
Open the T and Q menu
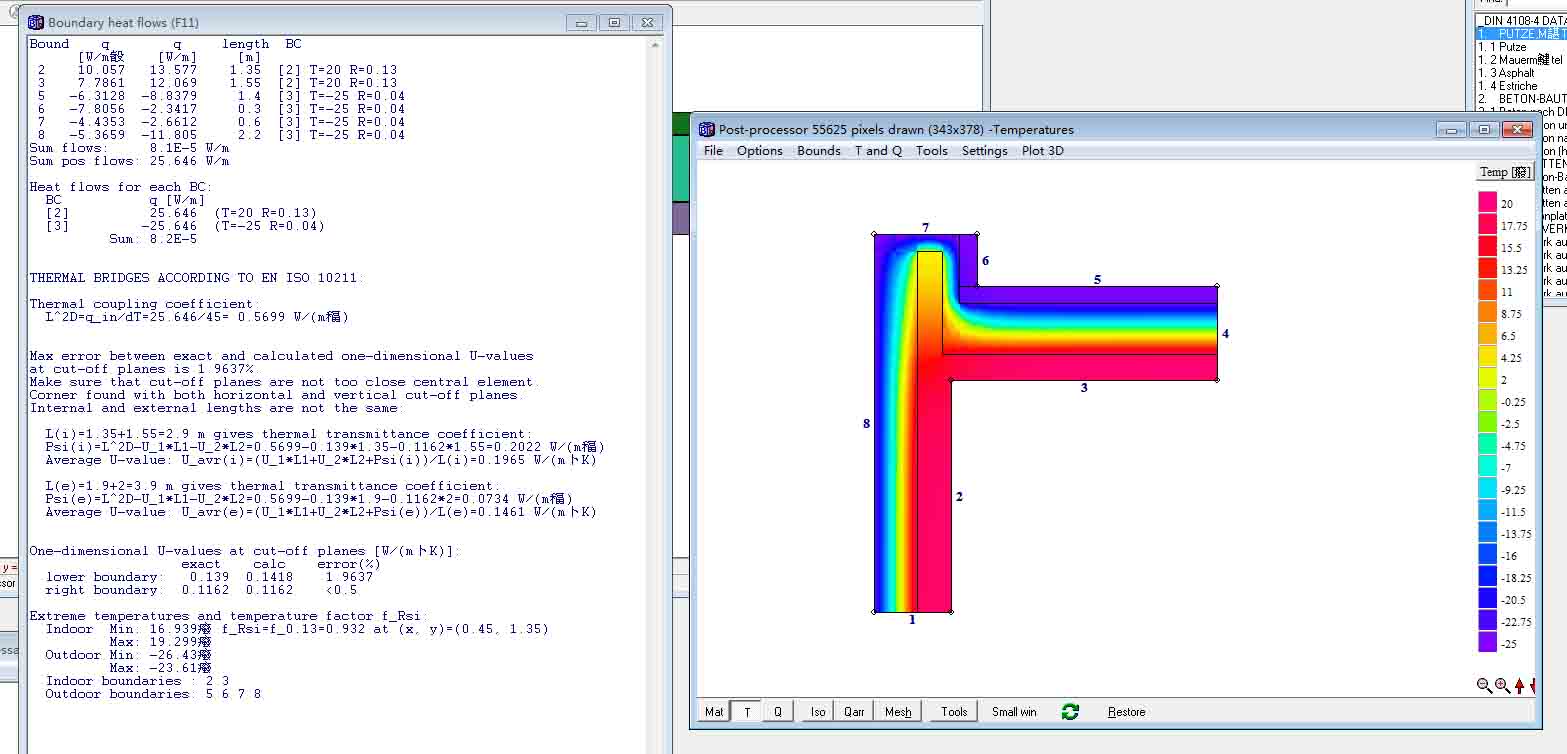coord(877,151)
